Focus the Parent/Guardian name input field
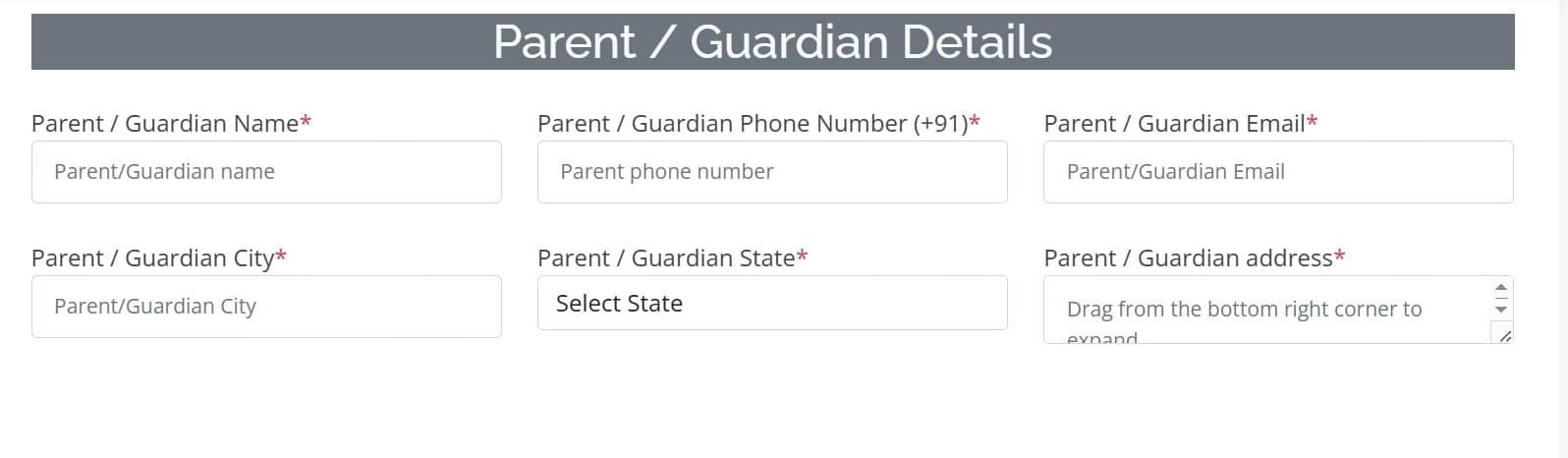This screenshot has height=458, width=1568. pos(266,172)
